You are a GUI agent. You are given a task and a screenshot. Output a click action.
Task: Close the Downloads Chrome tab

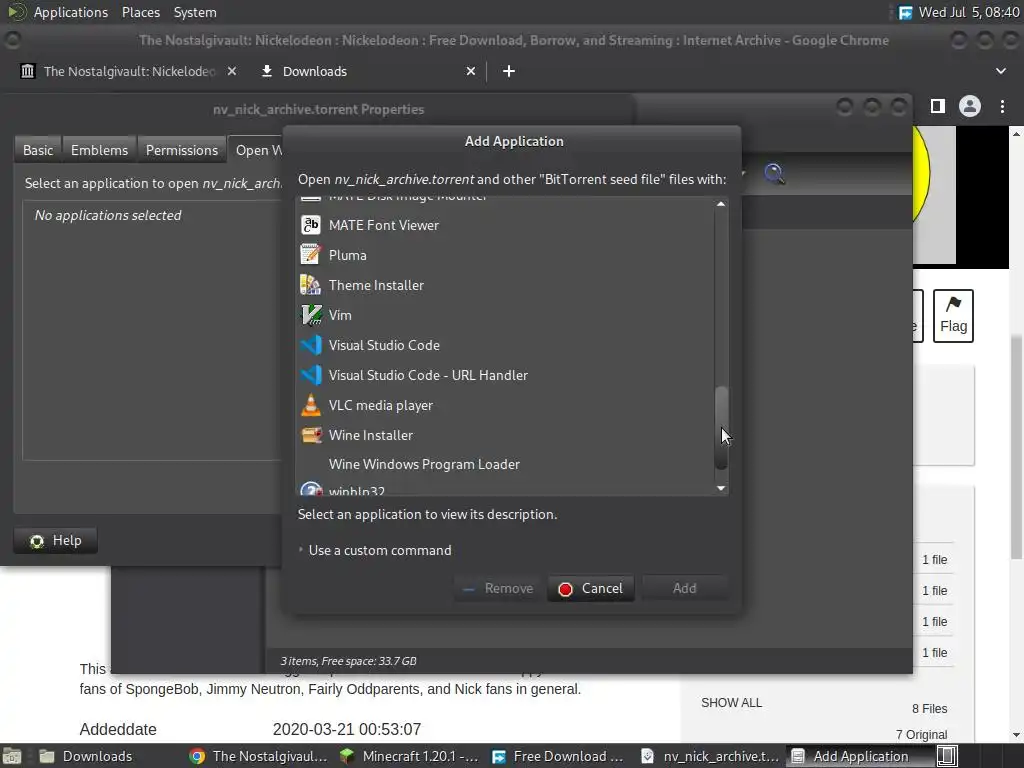[471, 71]
